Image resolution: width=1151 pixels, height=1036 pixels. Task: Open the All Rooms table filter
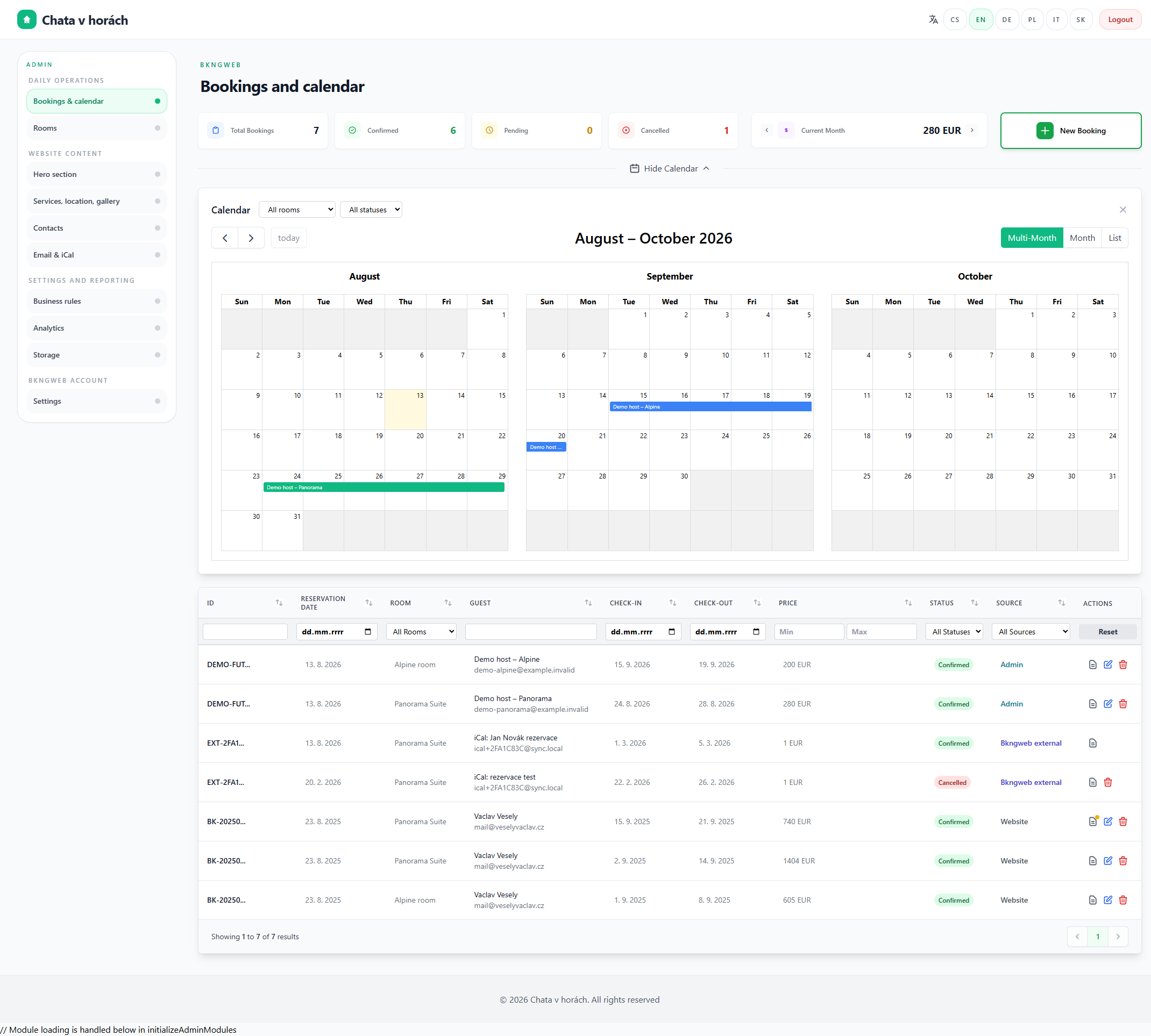[422, 632]
